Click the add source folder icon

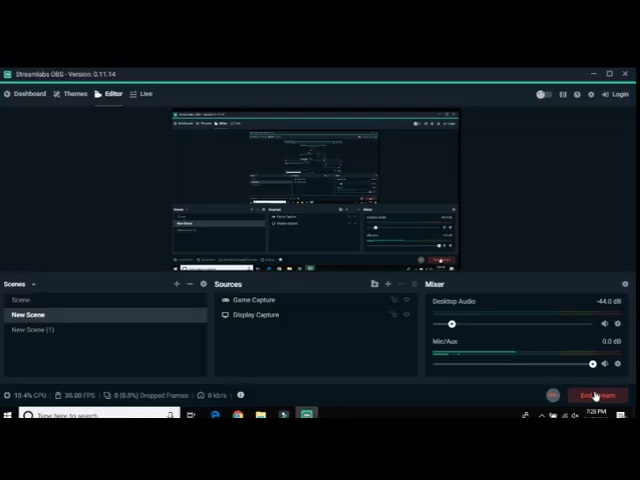[x=375, y=284]
